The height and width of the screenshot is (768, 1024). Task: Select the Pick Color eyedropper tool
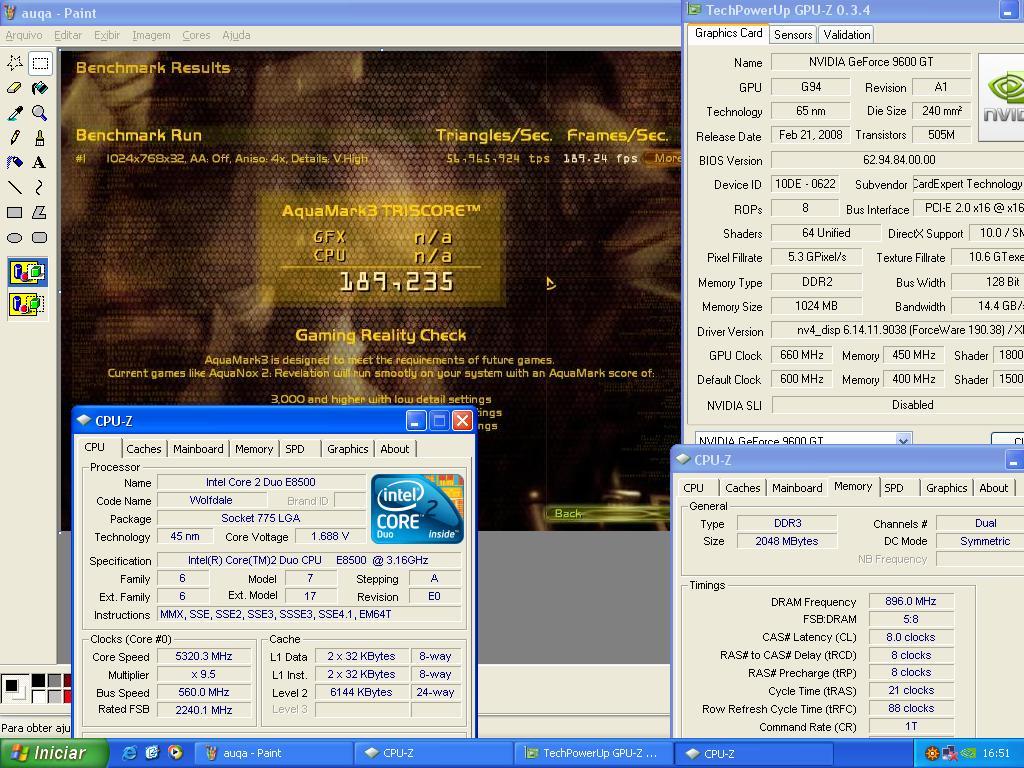pyautogui.click(x=15, y=113)
